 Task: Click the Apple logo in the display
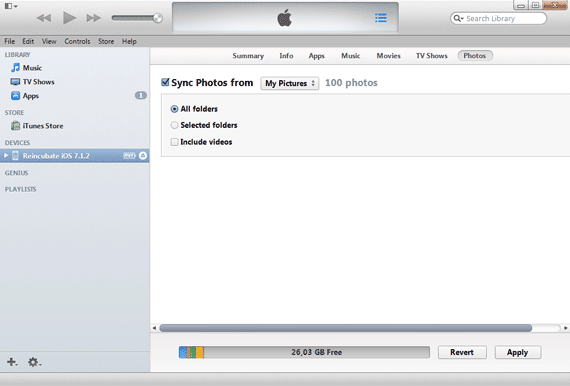point(285,18)
